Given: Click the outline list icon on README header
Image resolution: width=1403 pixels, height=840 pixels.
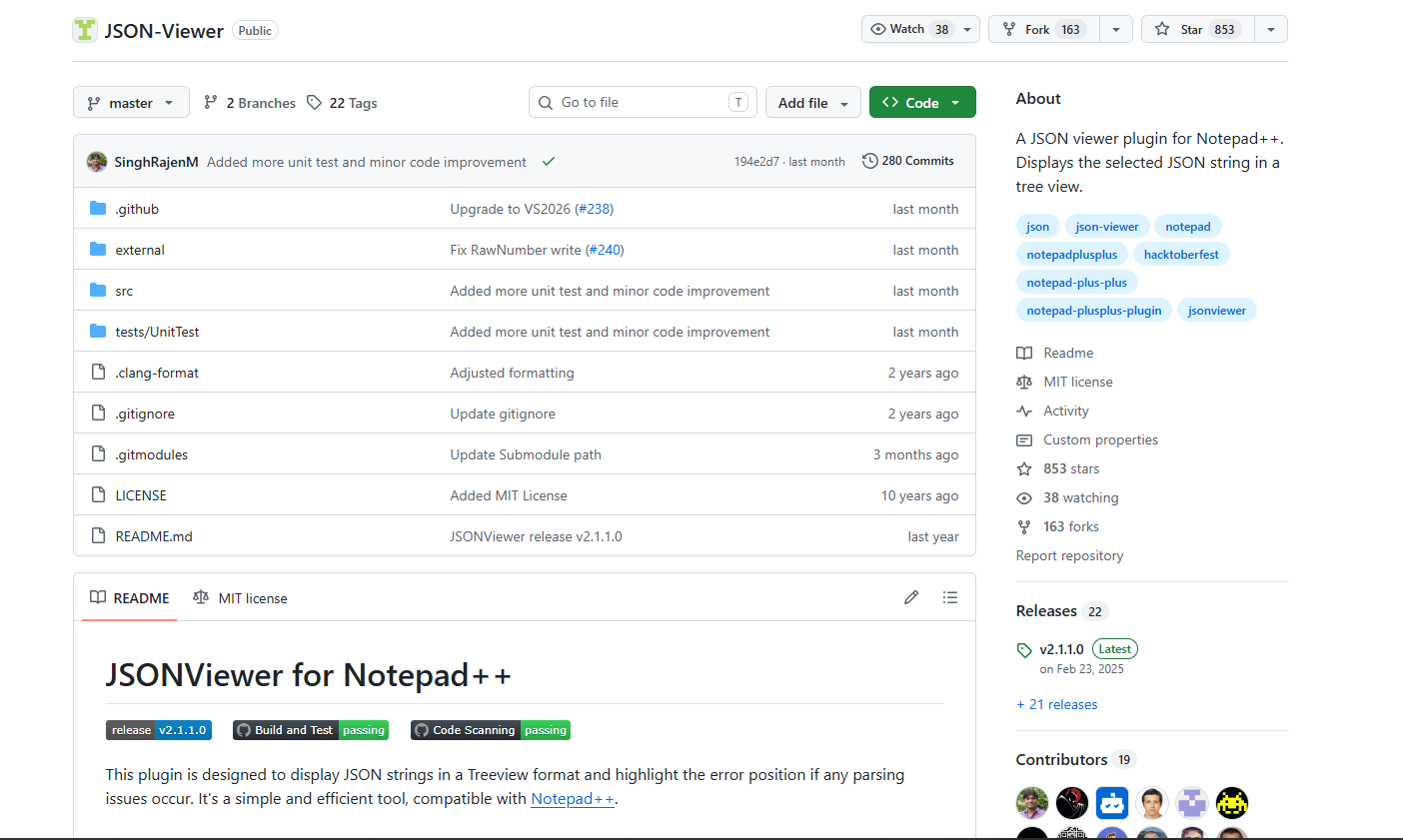Looking at the screenshot, I should tap(950, 596).
